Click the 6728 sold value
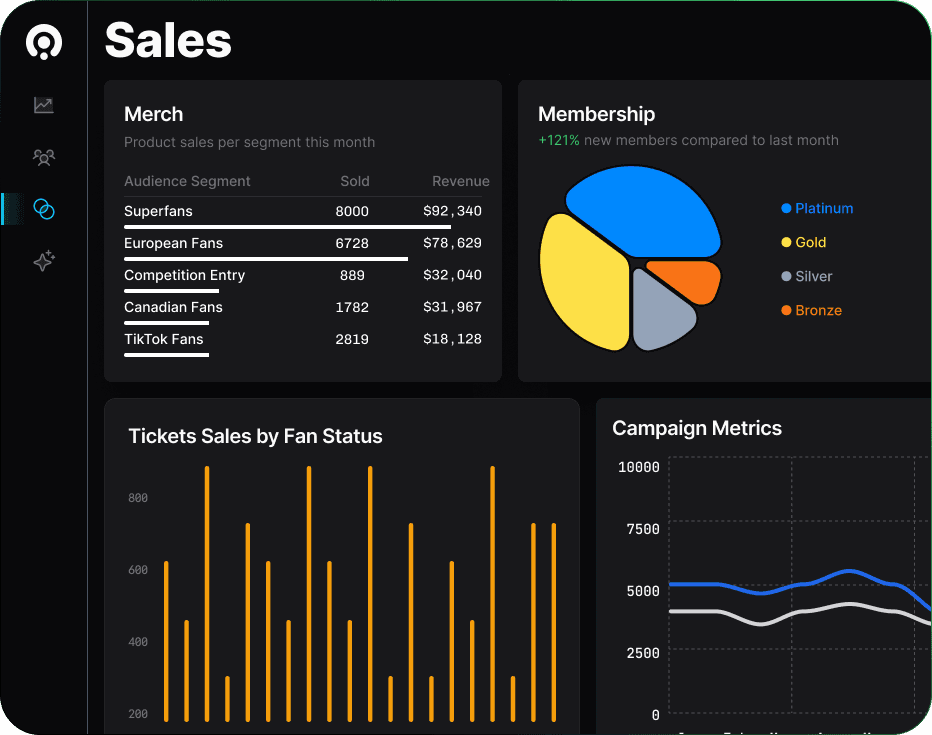932x735 pixels. [352, 243]
